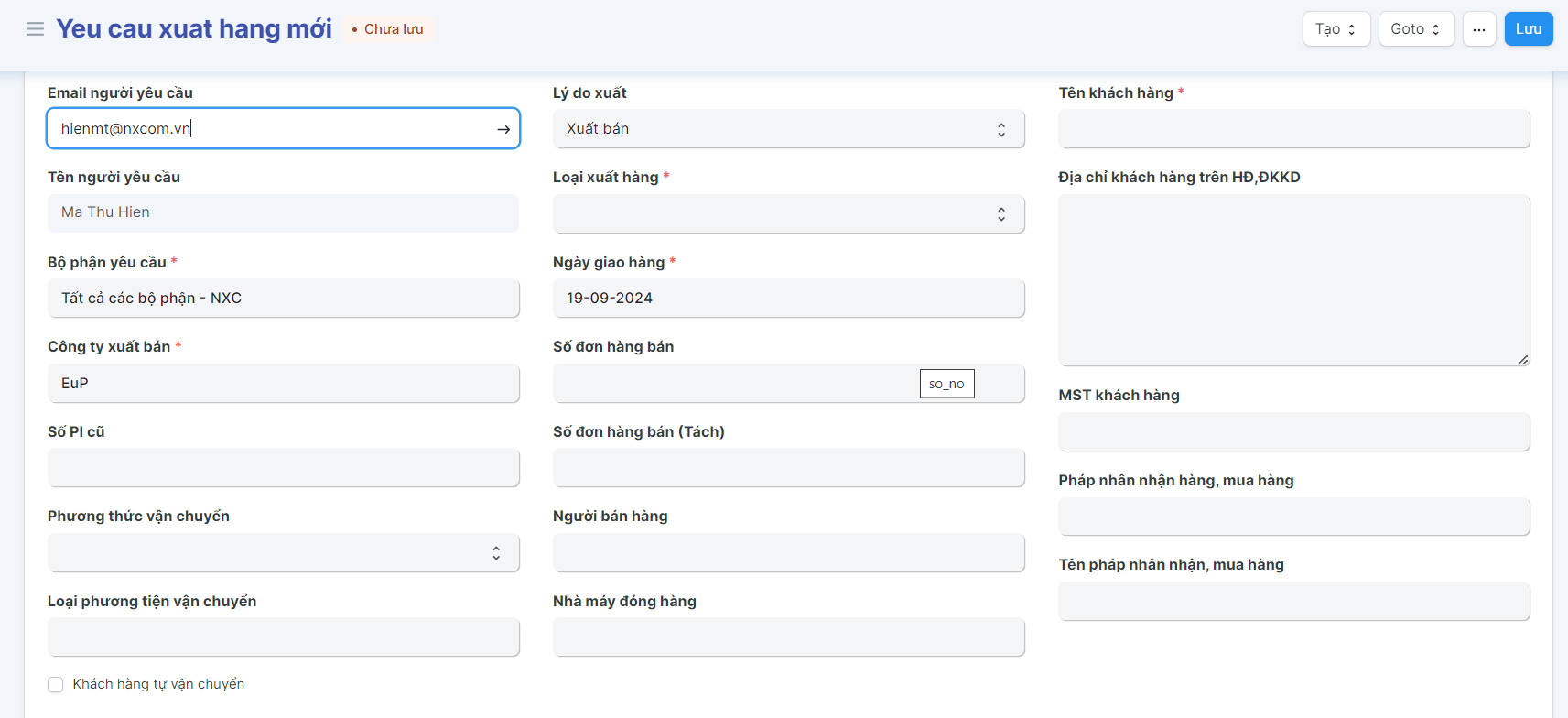Open the three-dots more options menu
The image size is (1568, 718).
click(1478, 29)
